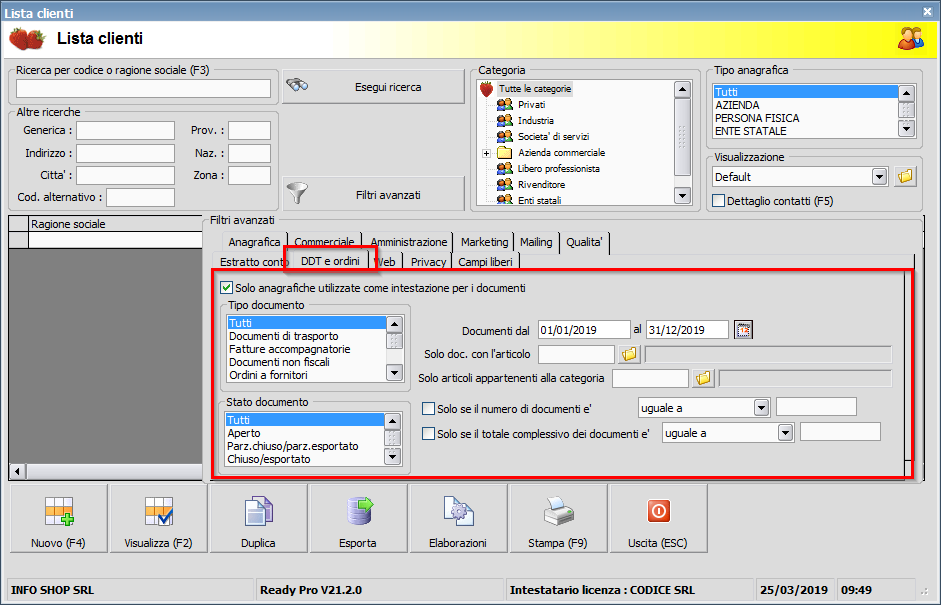Click left arrow of results grid scrollbar
The width and height of the screenshot is (941, 605).
pos(17,472)
